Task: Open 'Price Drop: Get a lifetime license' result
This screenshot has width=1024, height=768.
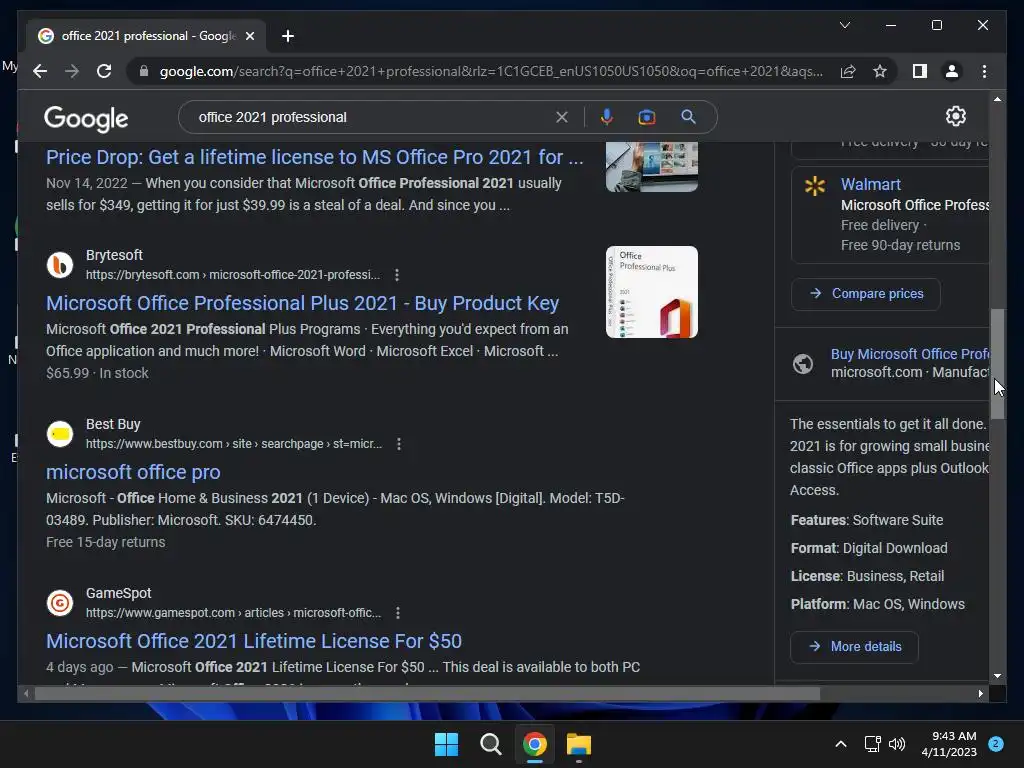Action: tap(314, 157)
